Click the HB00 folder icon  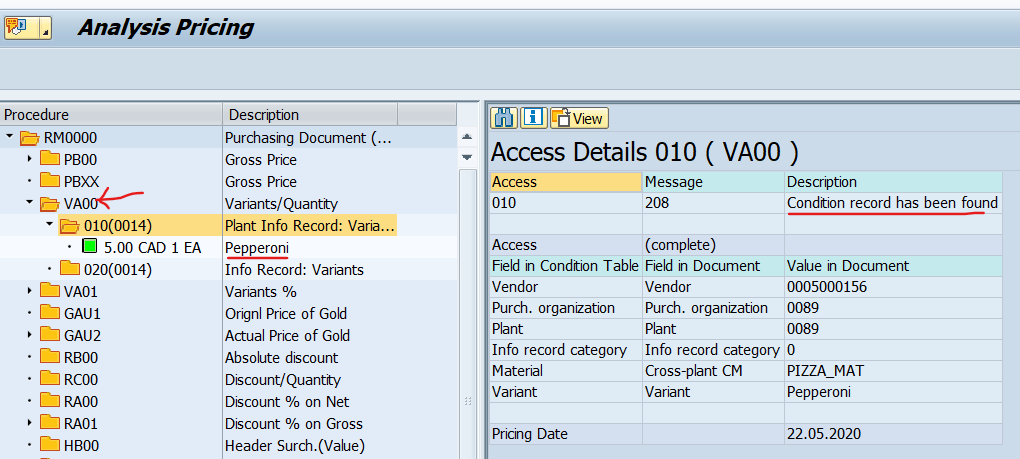[50, 445]
